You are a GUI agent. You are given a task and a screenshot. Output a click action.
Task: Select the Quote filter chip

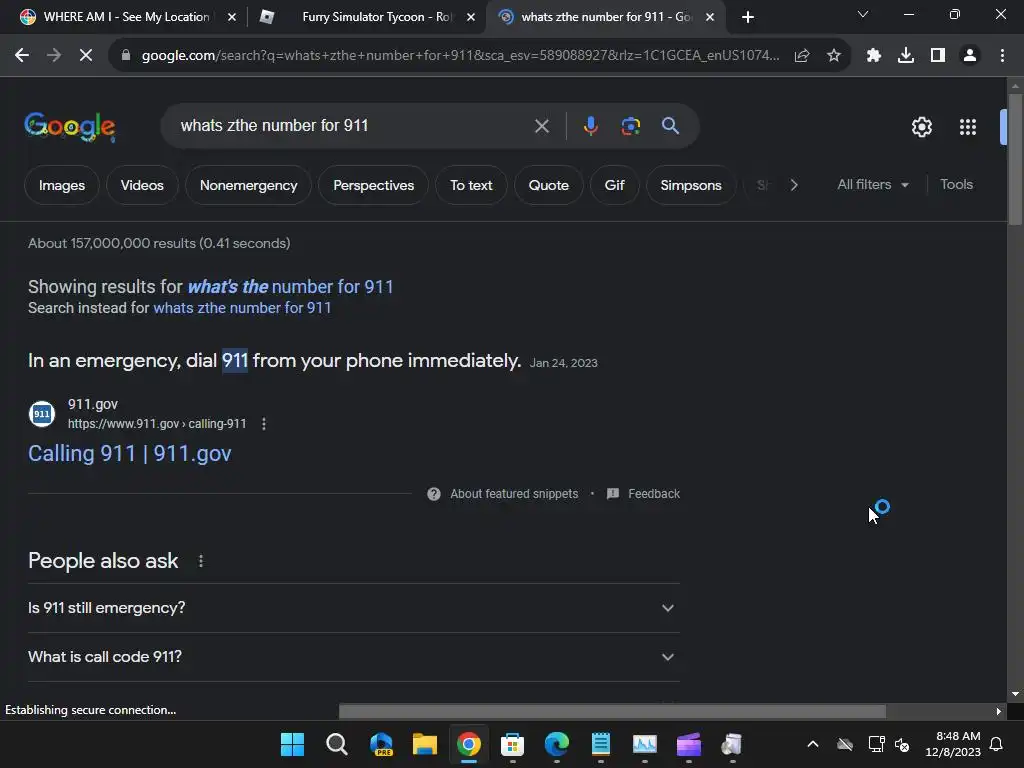[x=549, y=185]
